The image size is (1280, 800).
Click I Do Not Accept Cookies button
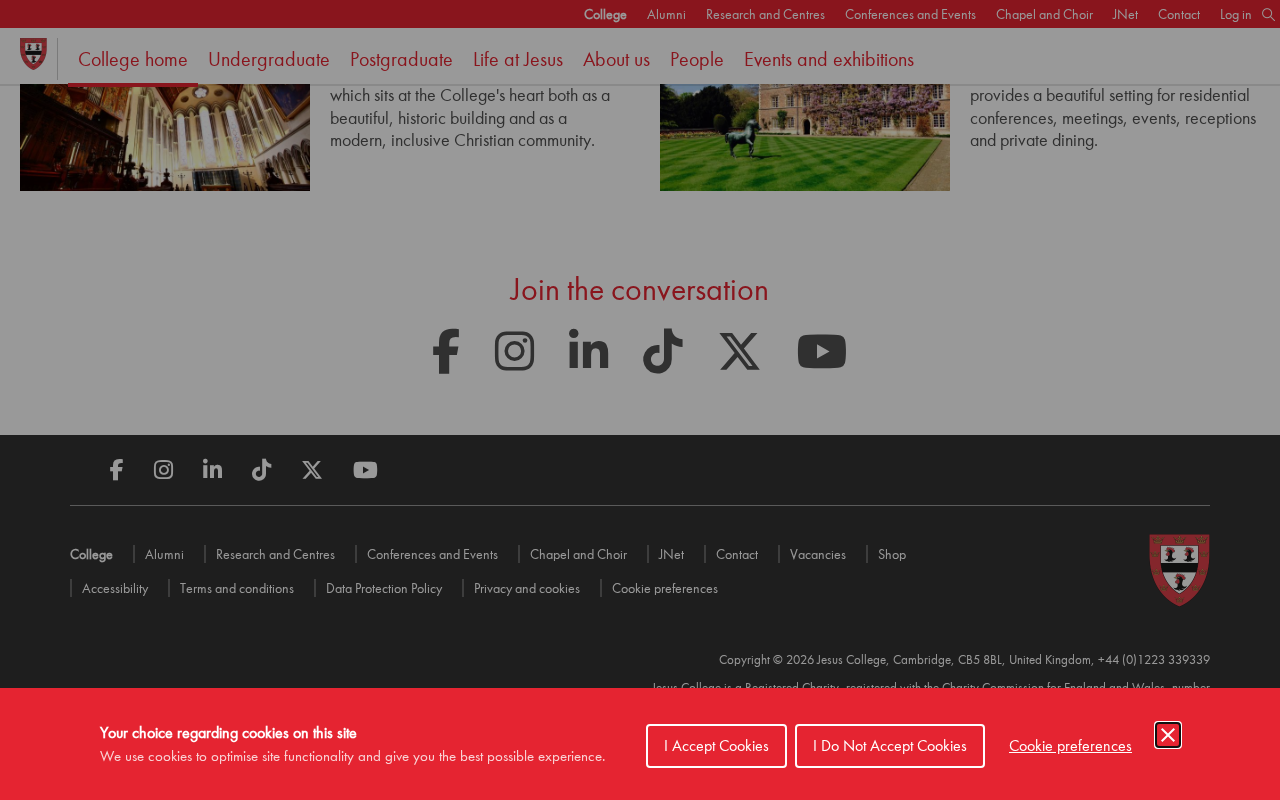pos(890,746)
